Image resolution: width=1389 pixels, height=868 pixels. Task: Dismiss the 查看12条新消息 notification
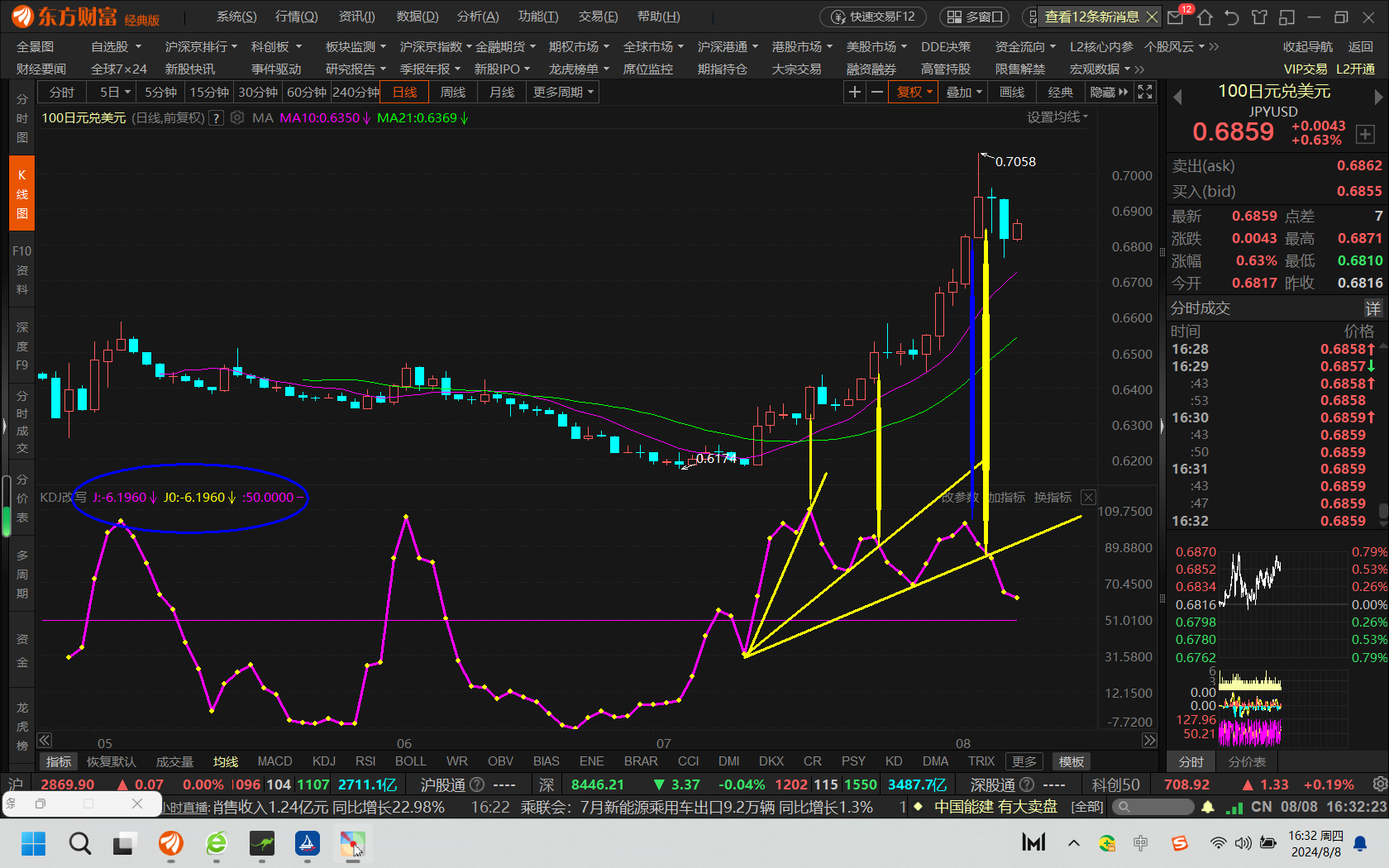tap(1152, 17)
